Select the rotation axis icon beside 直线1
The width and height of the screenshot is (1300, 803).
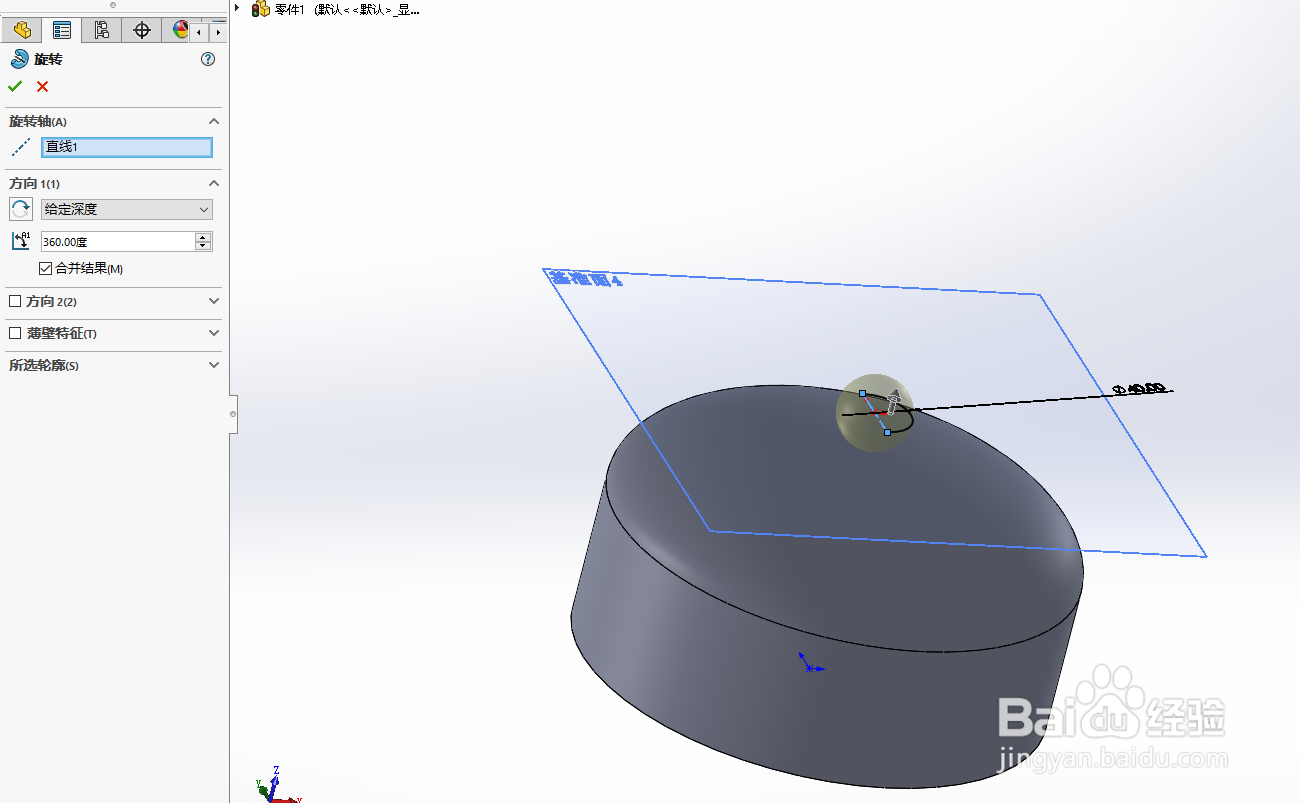pyautogui.click(x=19, y=147)
